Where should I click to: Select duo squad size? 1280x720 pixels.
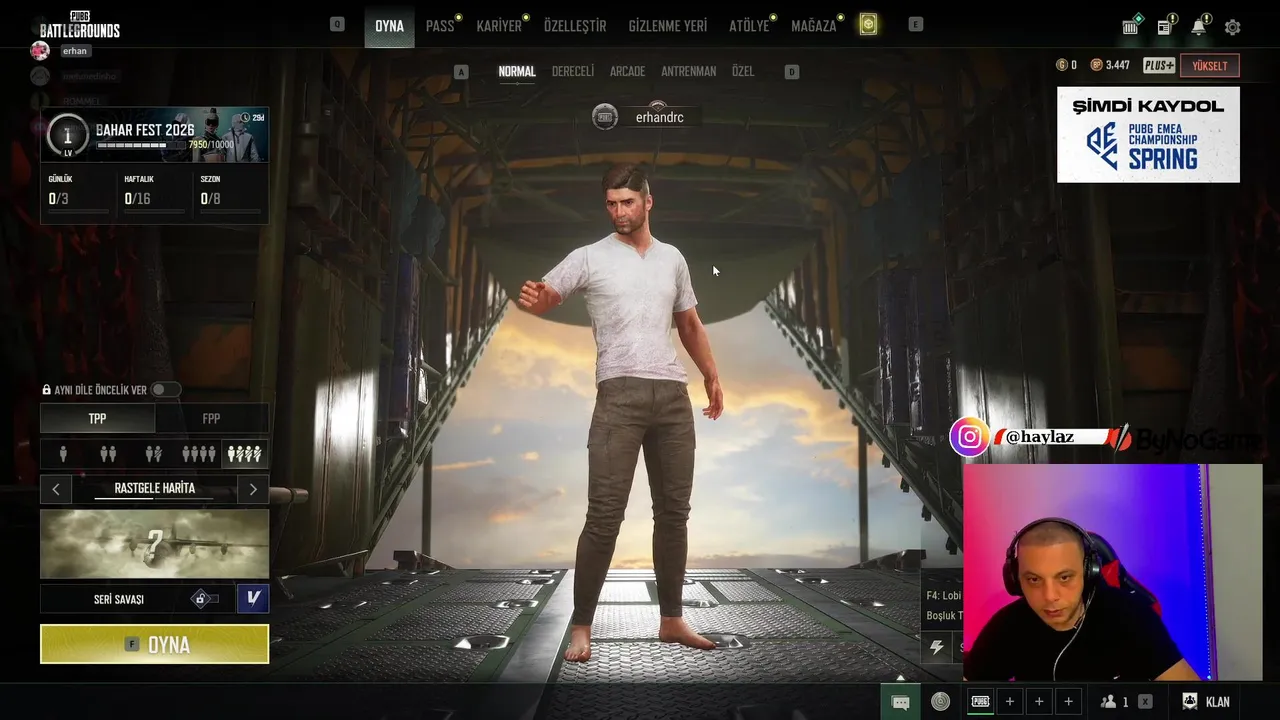[x=108, y=454]
